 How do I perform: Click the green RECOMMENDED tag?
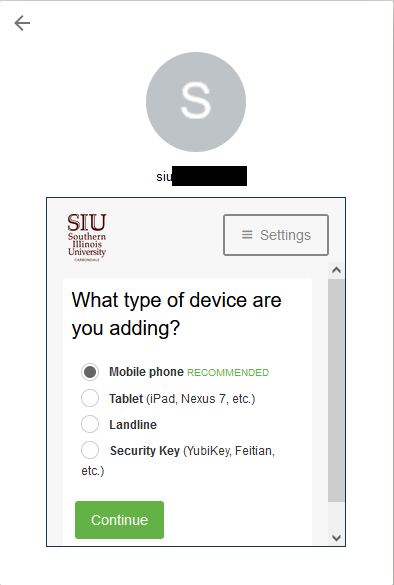pos(228,373)
